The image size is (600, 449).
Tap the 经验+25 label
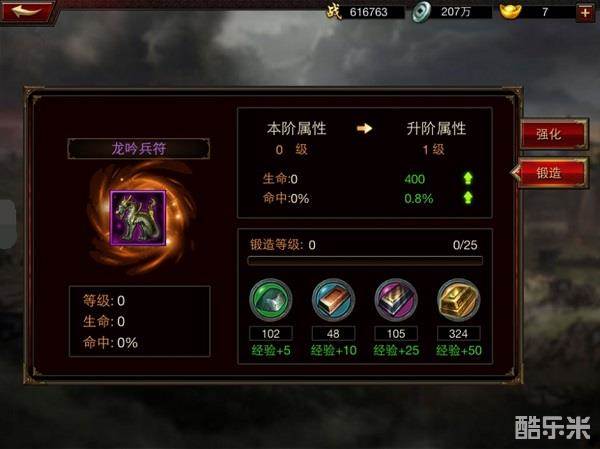(396, 350)
